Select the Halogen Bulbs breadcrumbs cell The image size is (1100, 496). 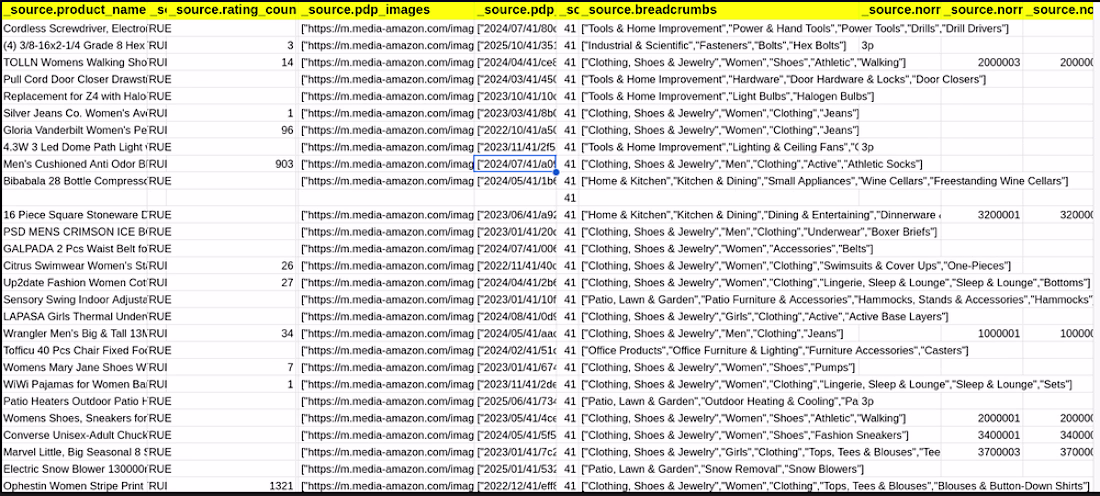click(727, 96)
